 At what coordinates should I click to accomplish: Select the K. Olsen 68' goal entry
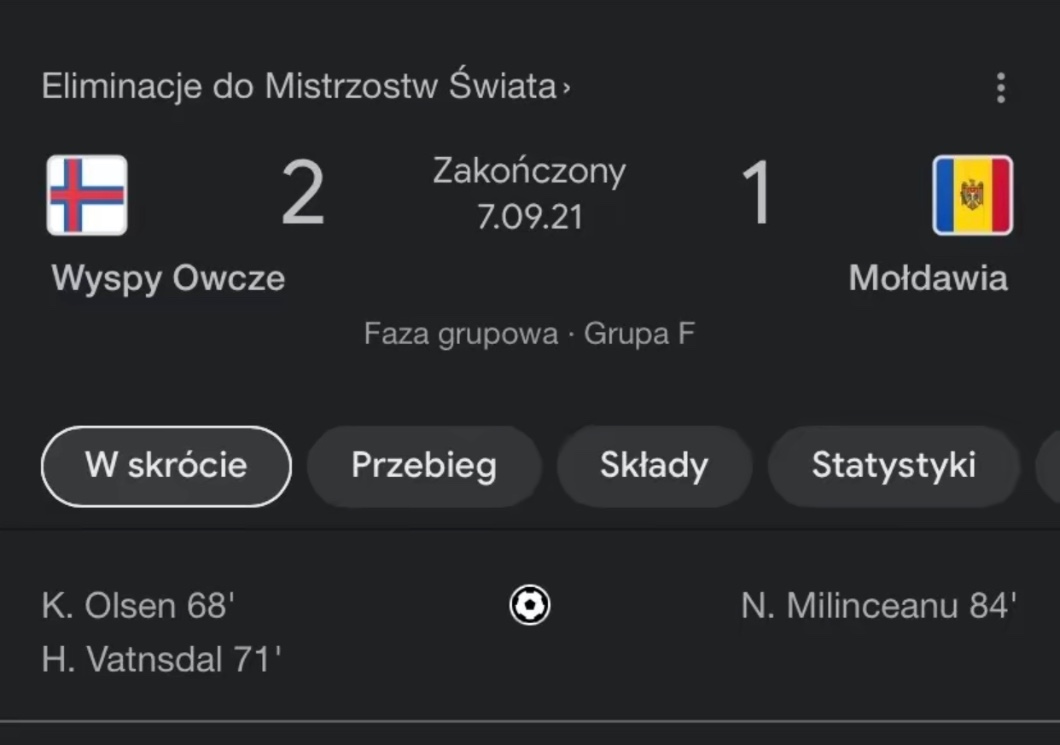point(138,606)
